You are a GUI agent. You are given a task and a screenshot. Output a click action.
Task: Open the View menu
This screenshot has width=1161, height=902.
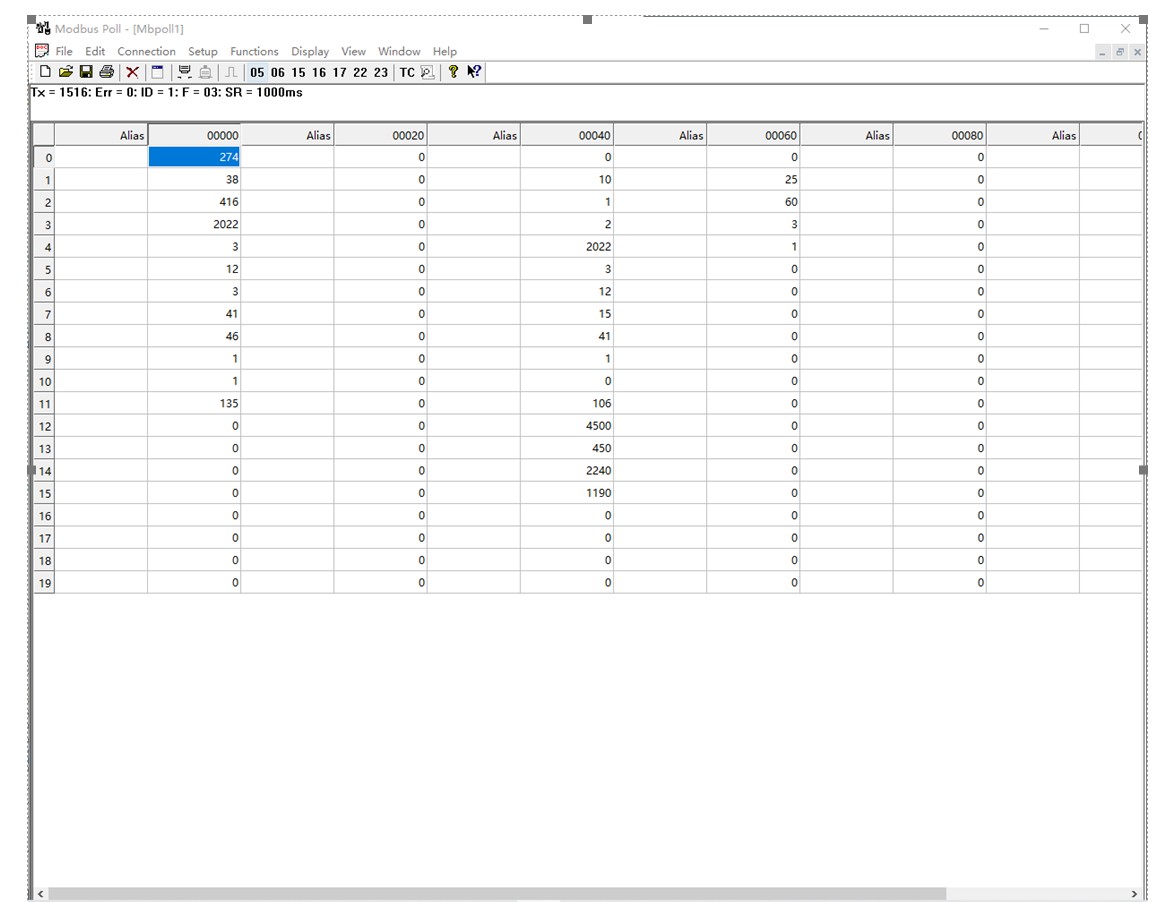tap(353, 51)
